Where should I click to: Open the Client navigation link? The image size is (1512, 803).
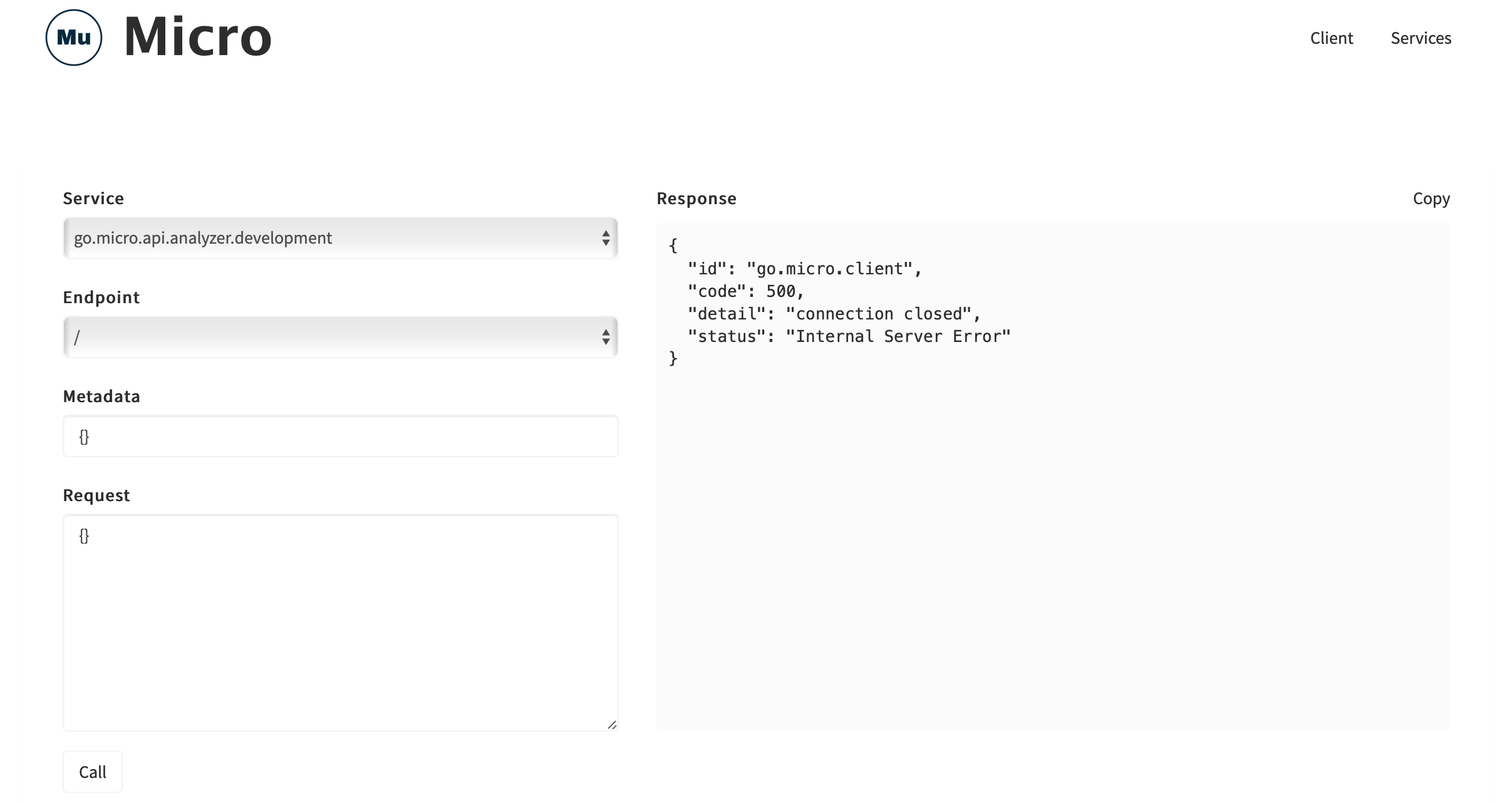click(1331, 38)
